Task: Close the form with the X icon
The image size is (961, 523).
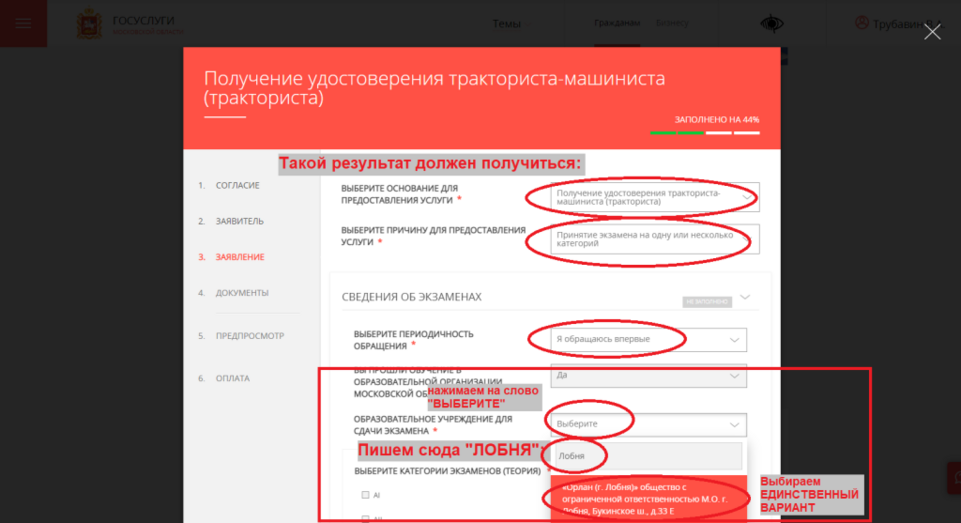Action: pyautogui.click(x=932, y=32)
